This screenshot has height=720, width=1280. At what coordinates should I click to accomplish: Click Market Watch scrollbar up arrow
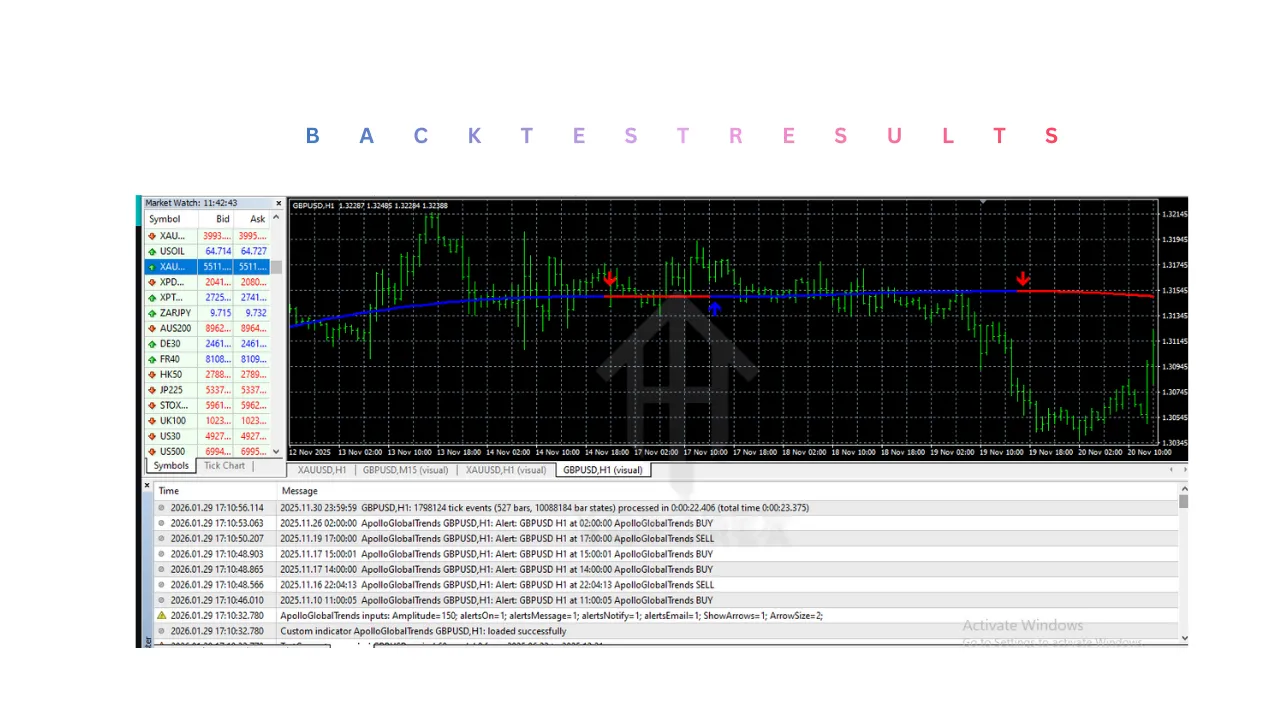[x=277, y=219]
